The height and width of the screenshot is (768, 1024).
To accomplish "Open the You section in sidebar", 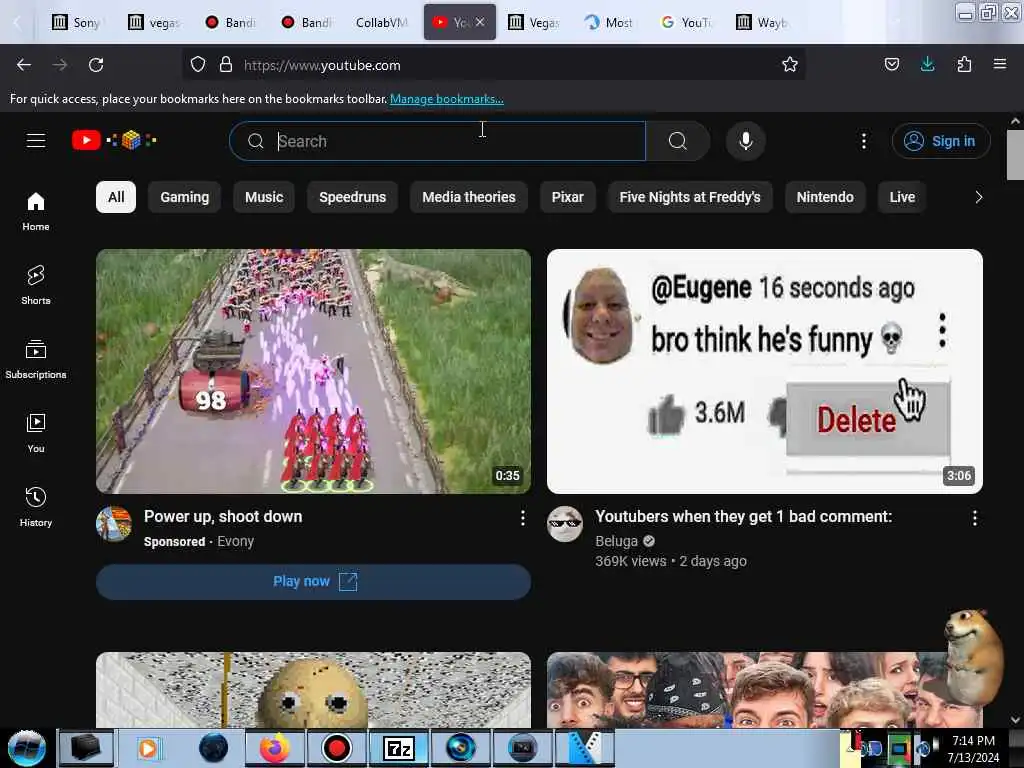I will (36, 433).
